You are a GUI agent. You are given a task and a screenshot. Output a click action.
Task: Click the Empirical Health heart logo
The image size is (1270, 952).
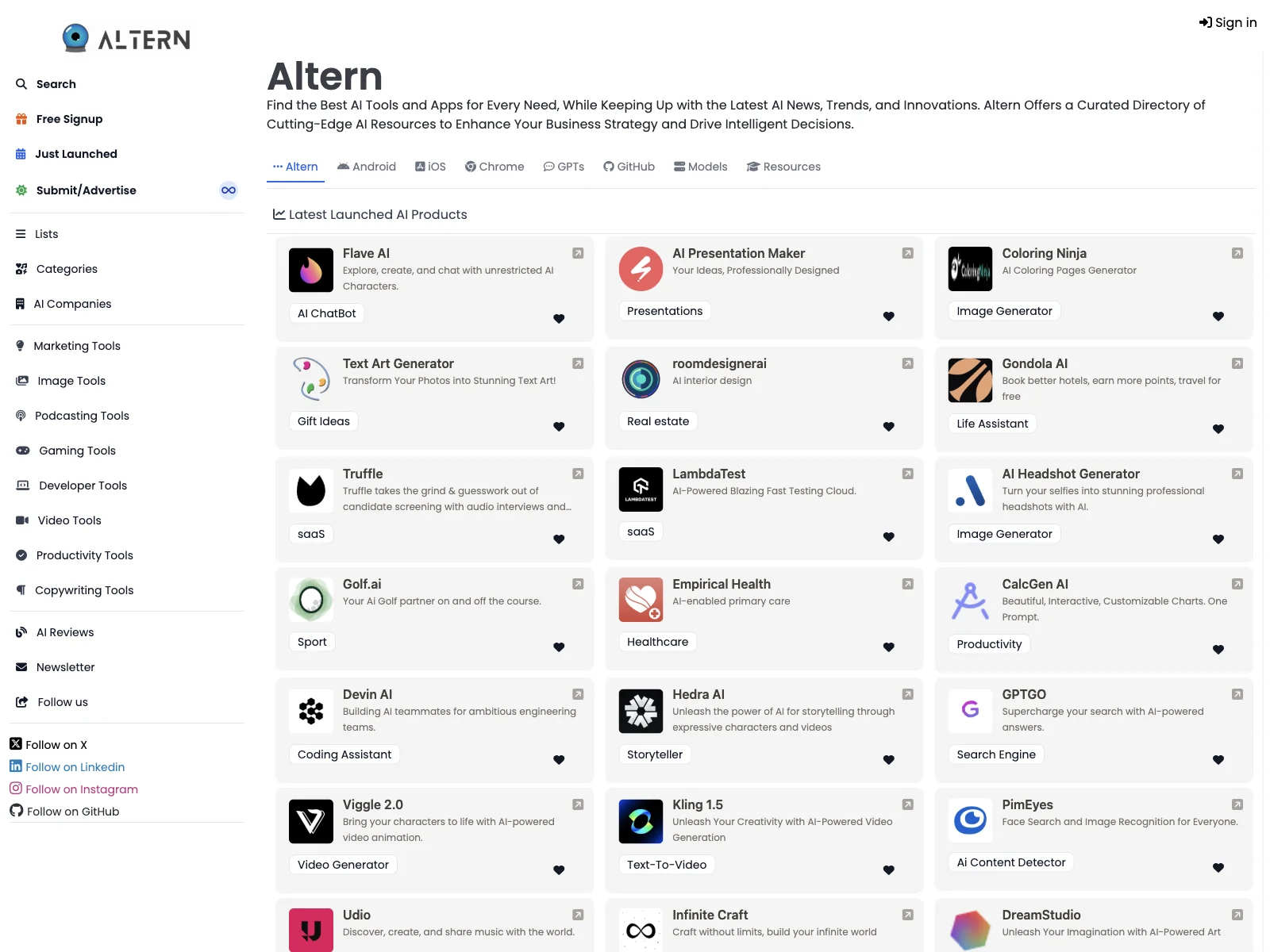[641, 600]
